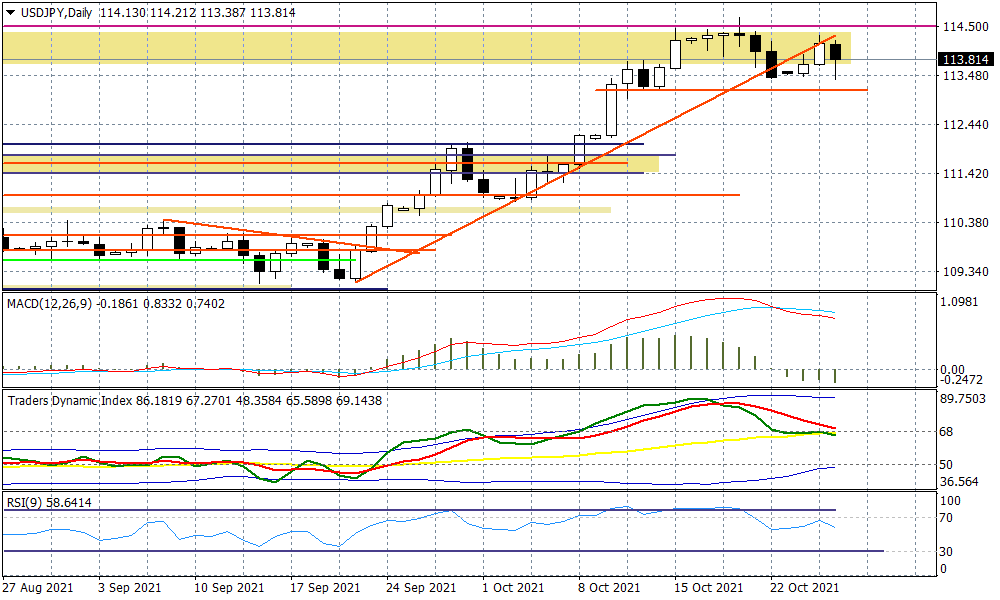Click the MACD value -0.1861

pos(117,304)
